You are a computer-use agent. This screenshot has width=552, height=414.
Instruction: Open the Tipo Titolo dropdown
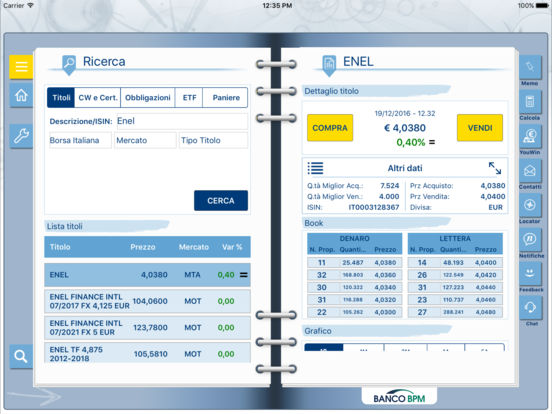tap(213, 140)
